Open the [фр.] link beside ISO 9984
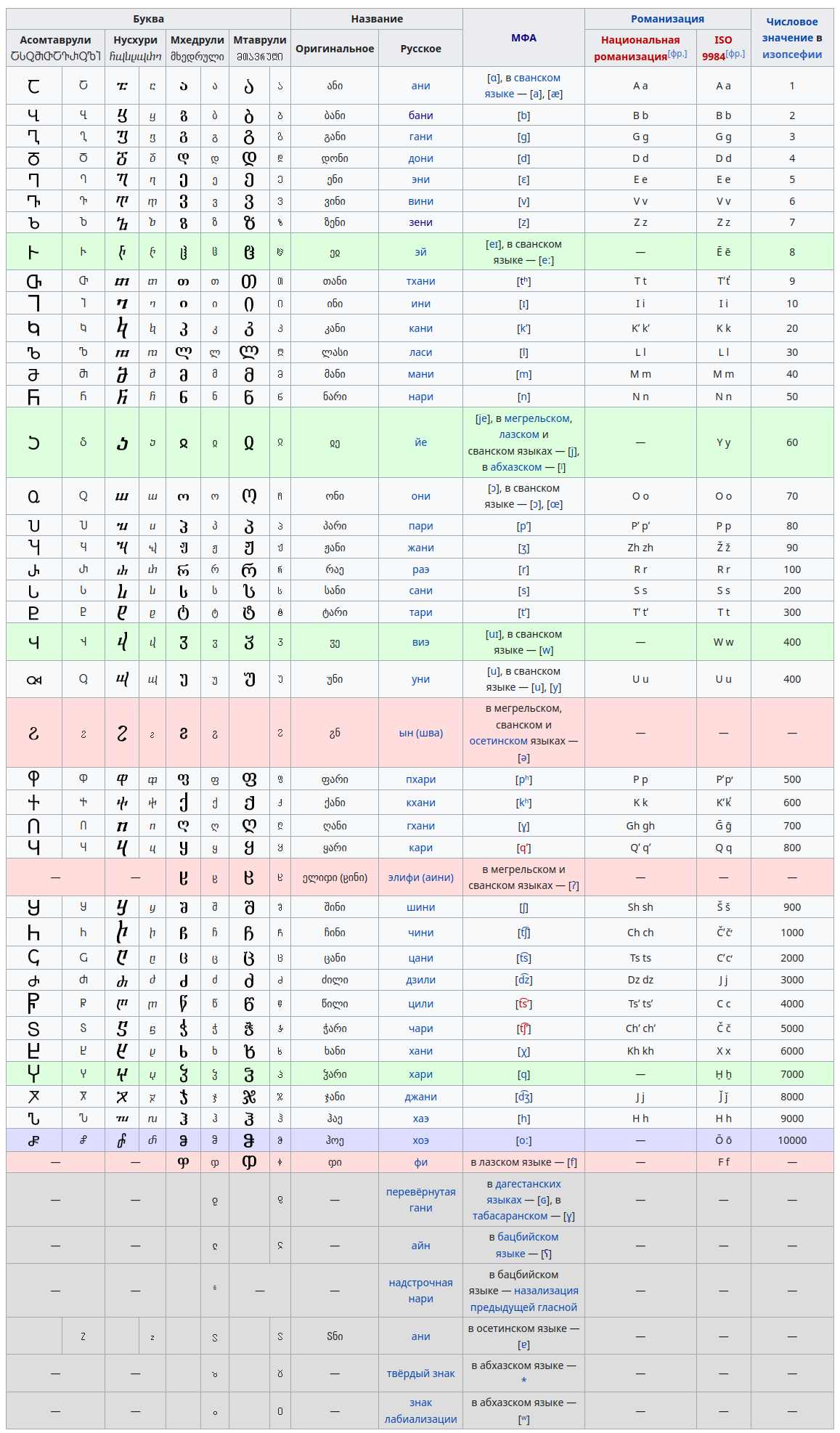 coord(735,54)
